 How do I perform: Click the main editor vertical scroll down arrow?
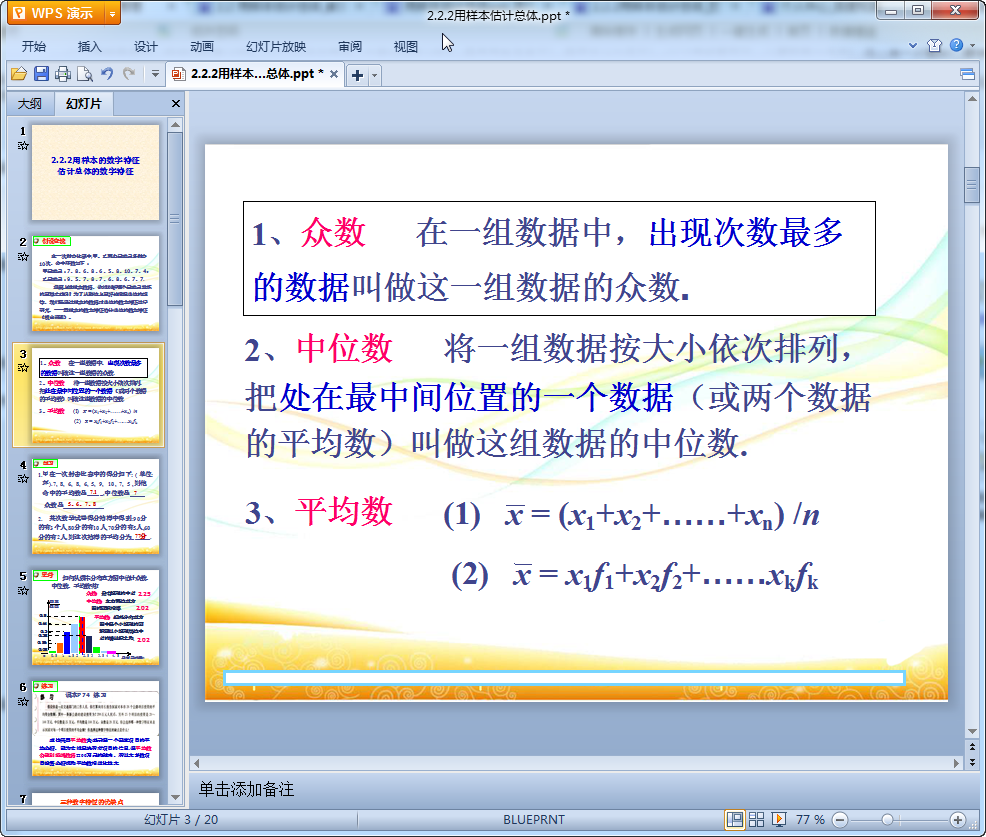(x=972, y=732)
